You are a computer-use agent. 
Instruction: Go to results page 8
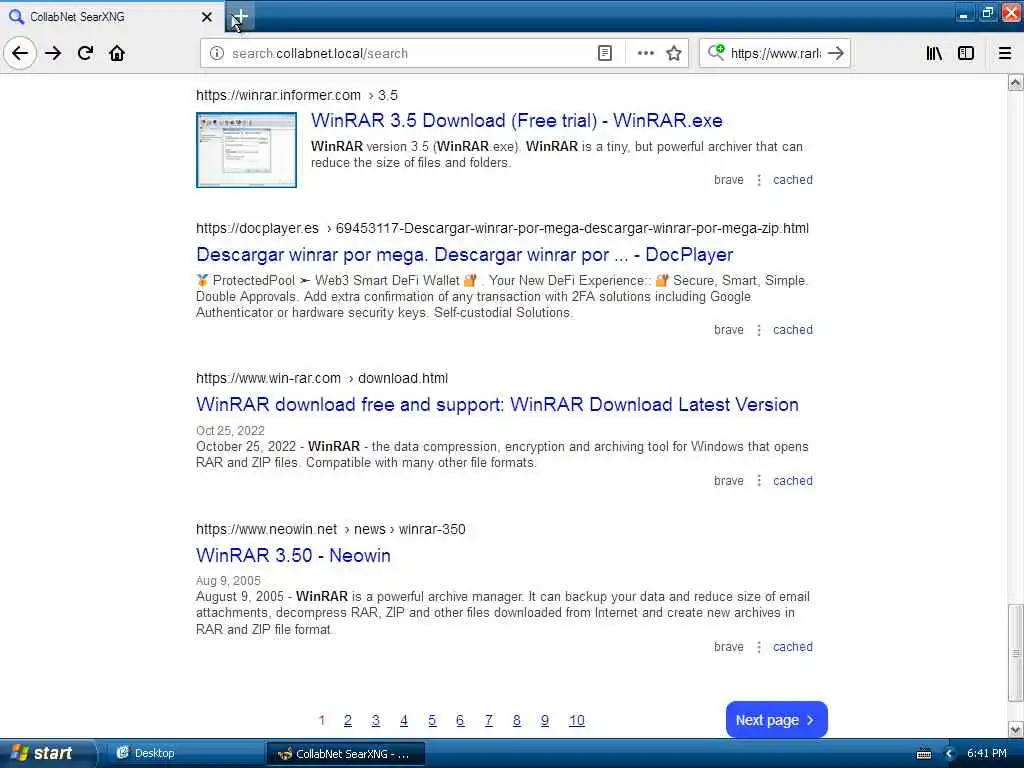pos(517,720)
